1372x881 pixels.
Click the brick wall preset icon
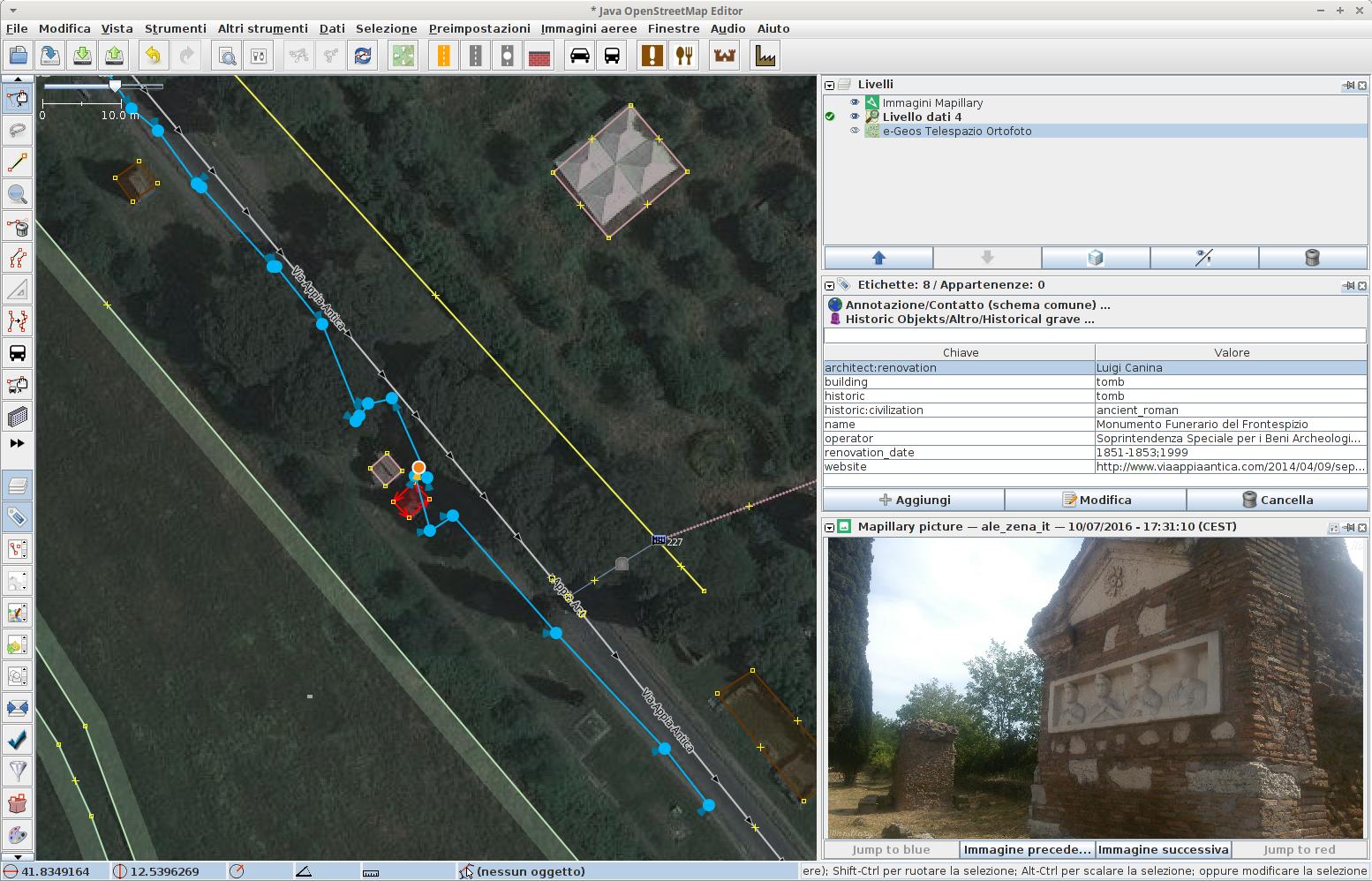(x=539, y=56)
